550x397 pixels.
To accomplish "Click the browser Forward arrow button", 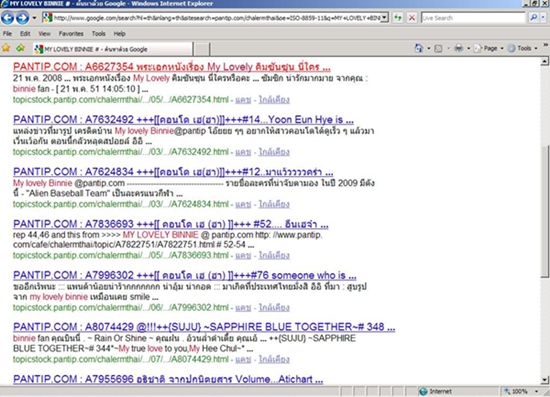I will coord(22,18).
